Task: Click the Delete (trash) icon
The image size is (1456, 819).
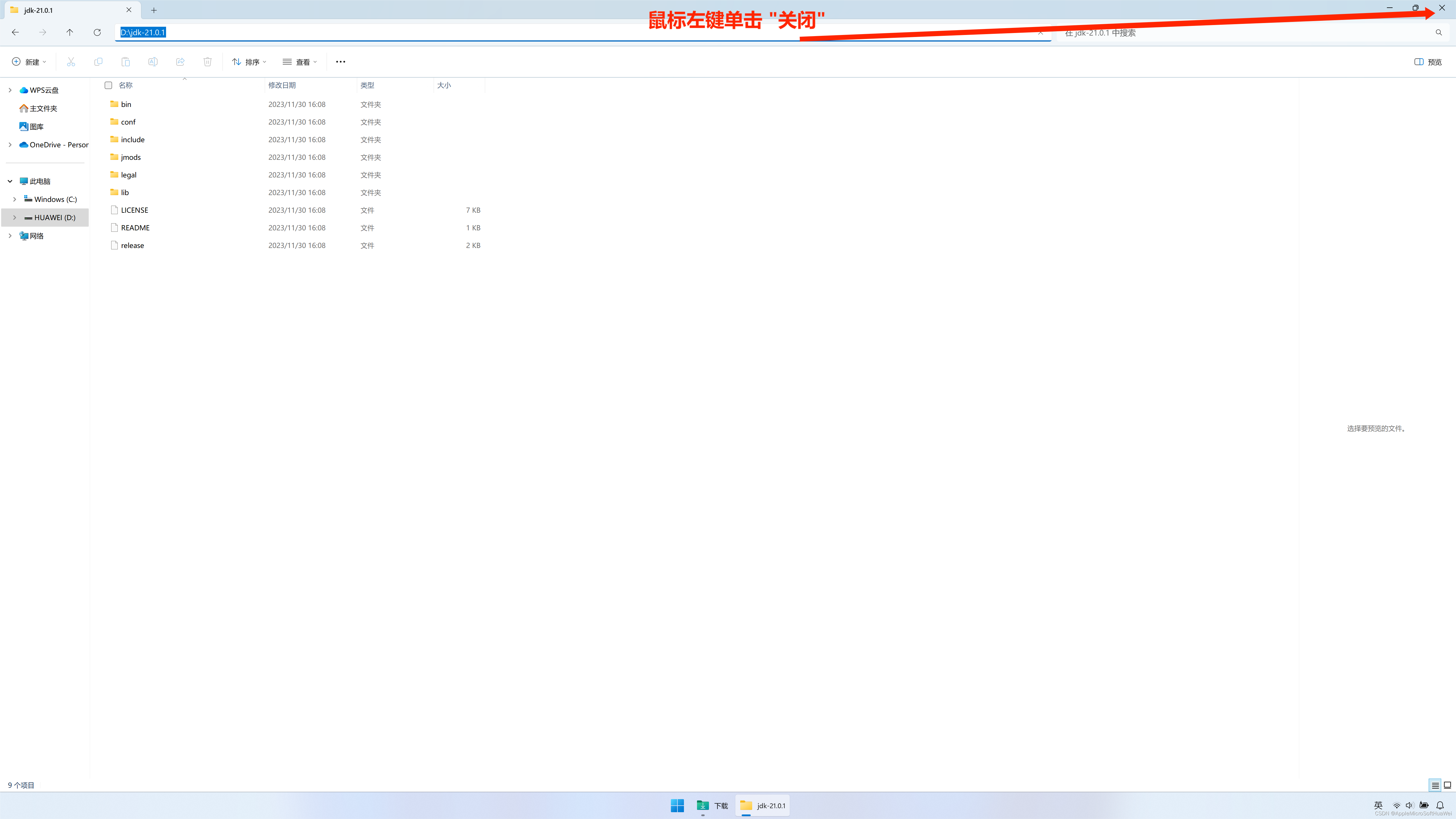Action: point(207,62)
